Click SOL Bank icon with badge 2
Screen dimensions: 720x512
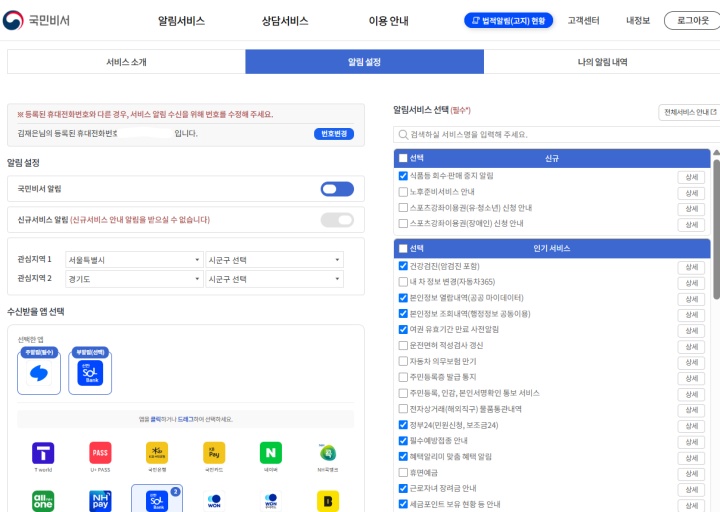157,501
